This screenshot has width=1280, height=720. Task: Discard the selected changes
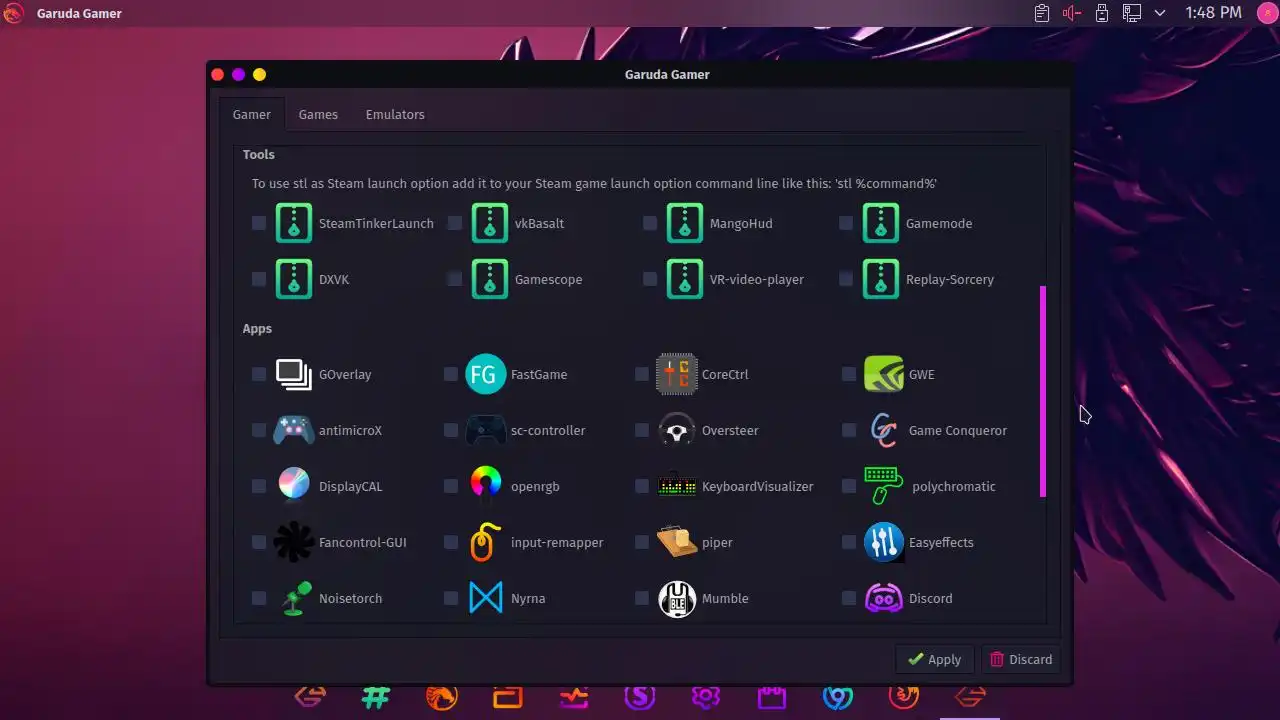click(x=1020, y=659)
